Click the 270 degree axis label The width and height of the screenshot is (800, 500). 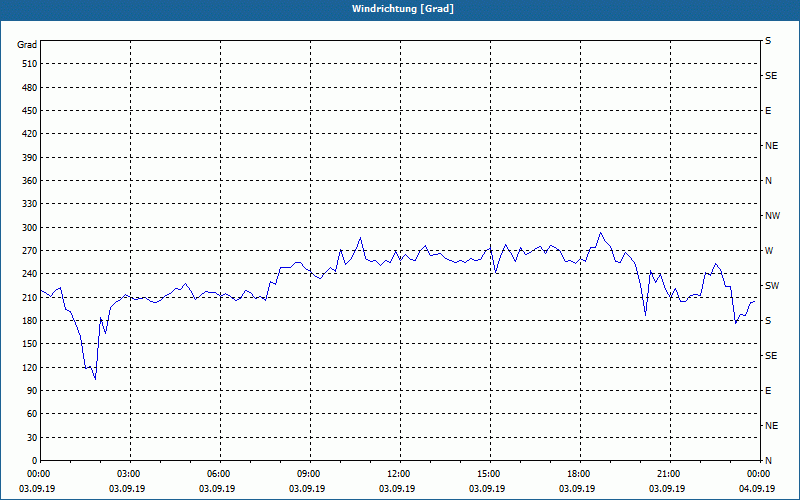30,251
